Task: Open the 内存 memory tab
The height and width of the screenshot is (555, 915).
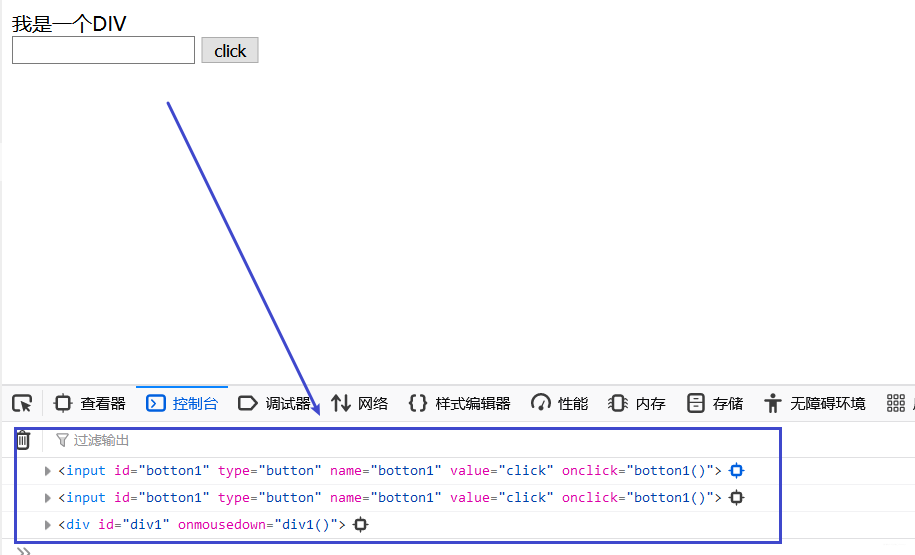Action: tap(637, 403)
